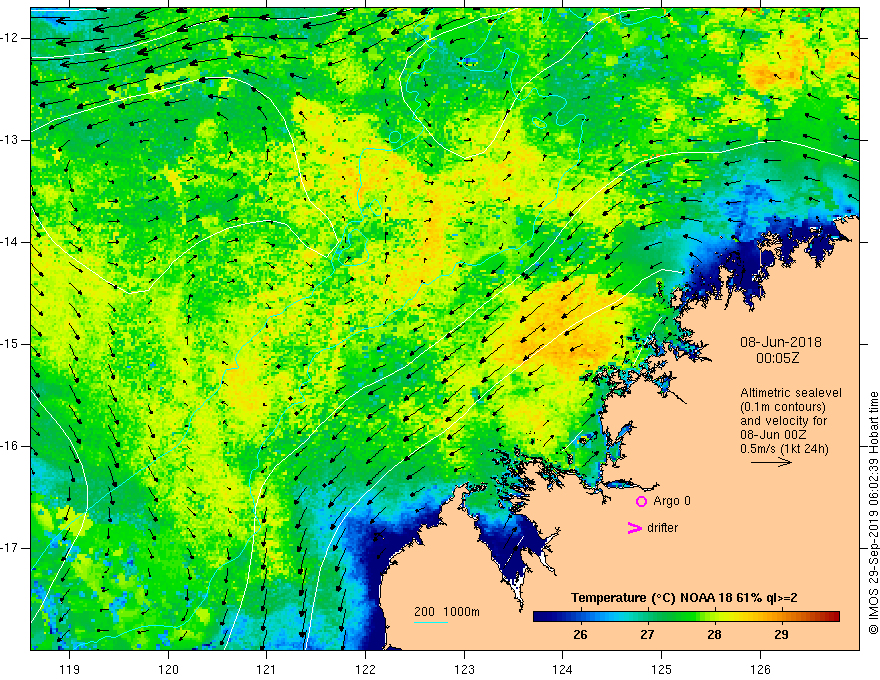
Task: Click the magenta drifter arrow legend marker
Action: tap(634, 528)
